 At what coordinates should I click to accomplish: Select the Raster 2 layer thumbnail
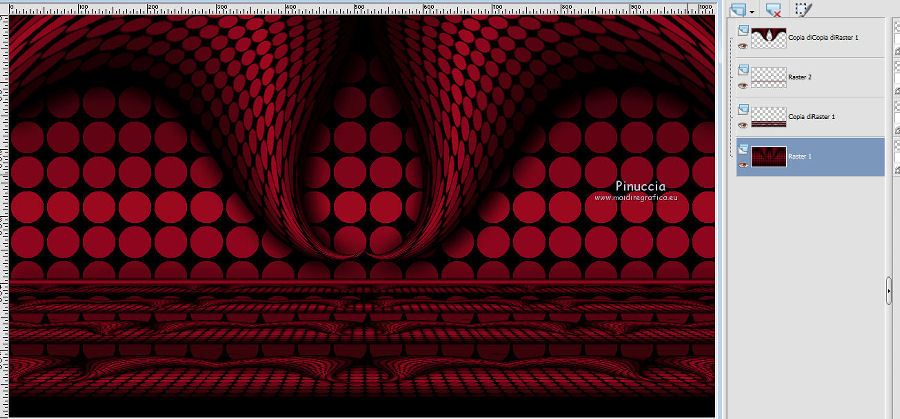769,77
